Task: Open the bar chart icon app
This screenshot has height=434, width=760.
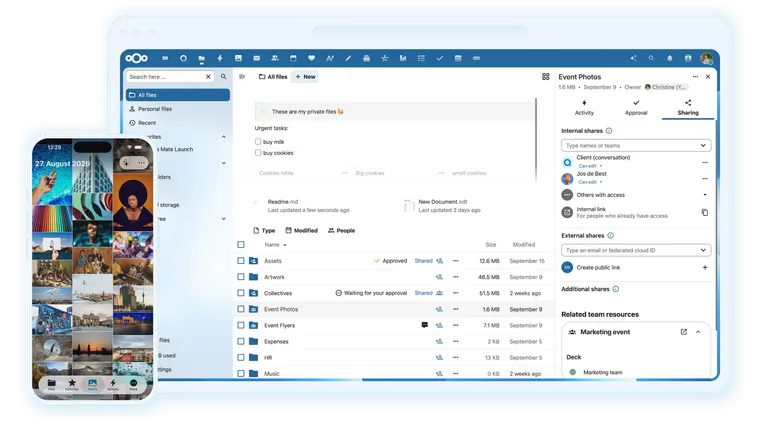Action: 403,58
